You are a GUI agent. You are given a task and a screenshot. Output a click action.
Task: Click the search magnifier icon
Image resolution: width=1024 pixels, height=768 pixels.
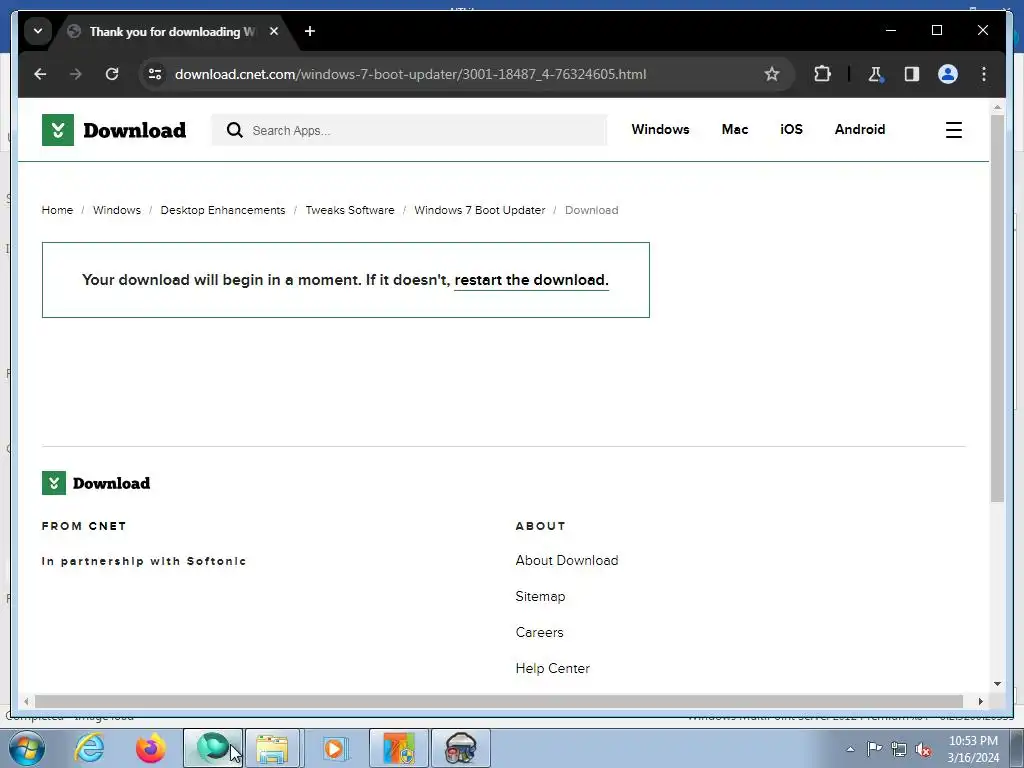click(x=234, y=130)
